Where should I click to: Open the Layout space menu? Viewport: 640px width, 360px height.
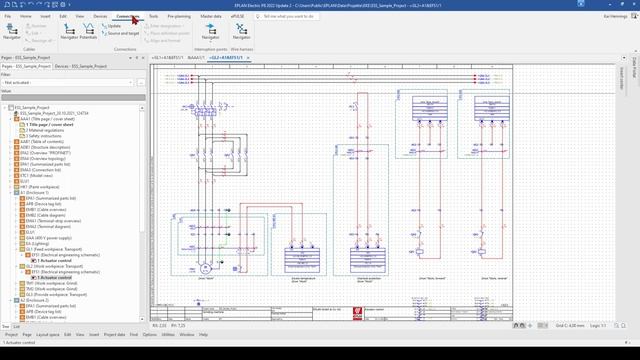[x=48, y=335]
